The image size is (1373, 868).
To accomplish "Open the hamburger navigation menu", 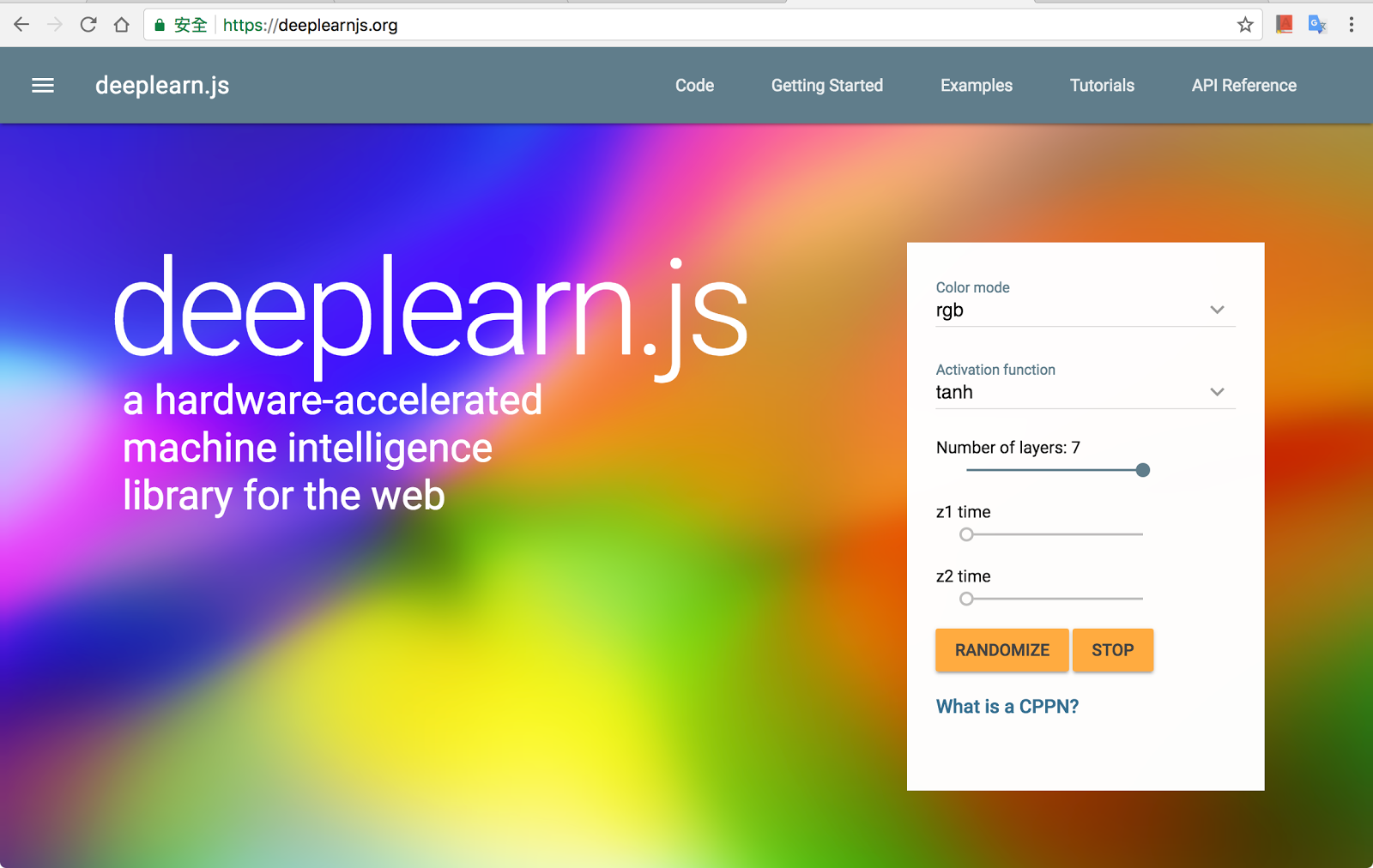I will click(43, 86).
